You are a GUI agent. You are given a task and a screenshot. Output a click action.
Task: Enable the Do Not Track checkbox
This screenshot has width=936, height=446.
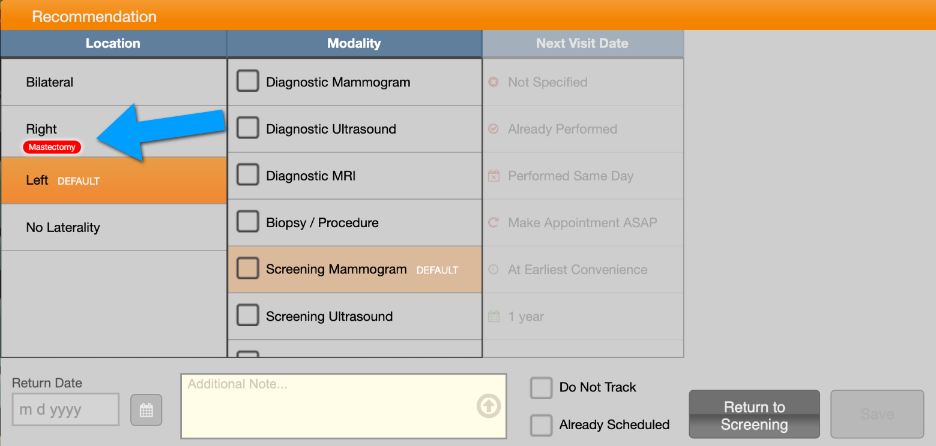click(541, 387)
